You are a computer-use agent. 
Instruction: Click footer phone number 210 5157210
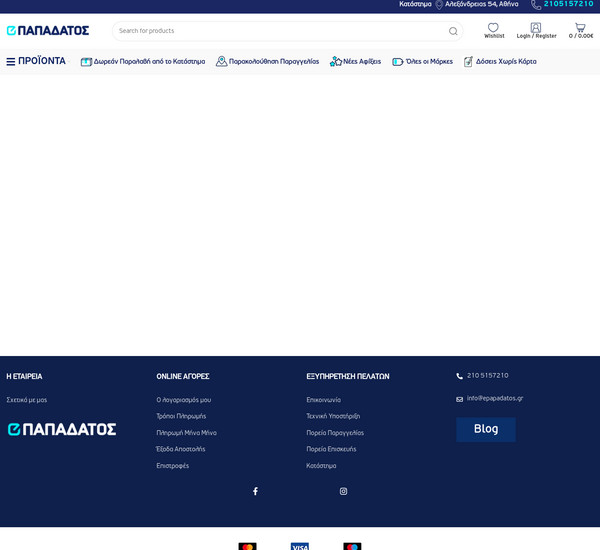click(x=488, y=375)
